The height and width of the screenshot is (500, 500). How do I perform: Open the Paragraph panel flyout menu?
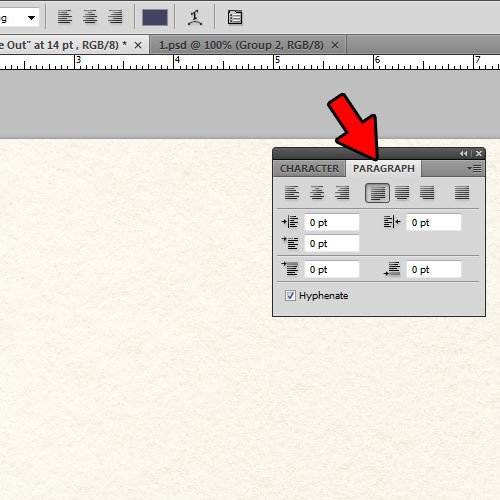point(474,168)
